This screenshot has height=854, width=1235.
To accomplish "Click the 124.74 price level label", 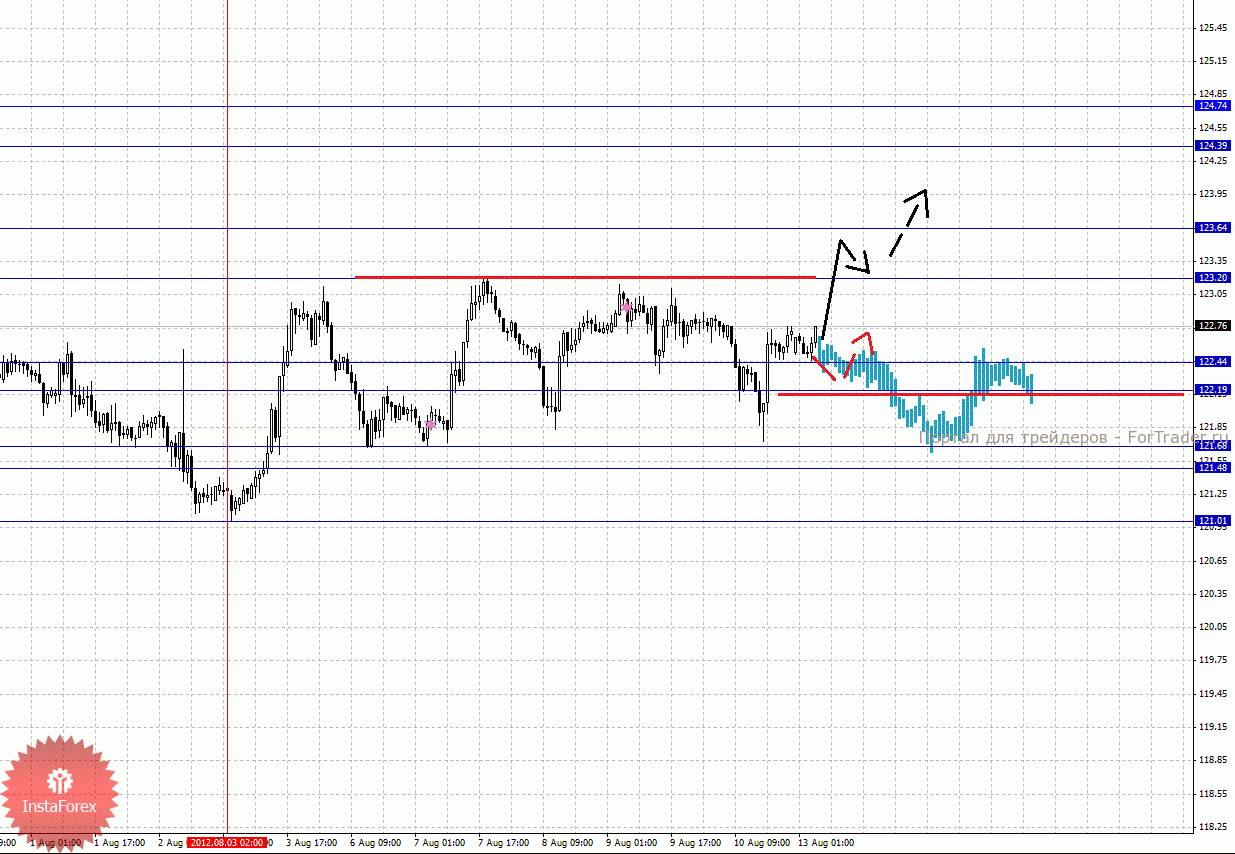I will click(x=1213, y=106).
